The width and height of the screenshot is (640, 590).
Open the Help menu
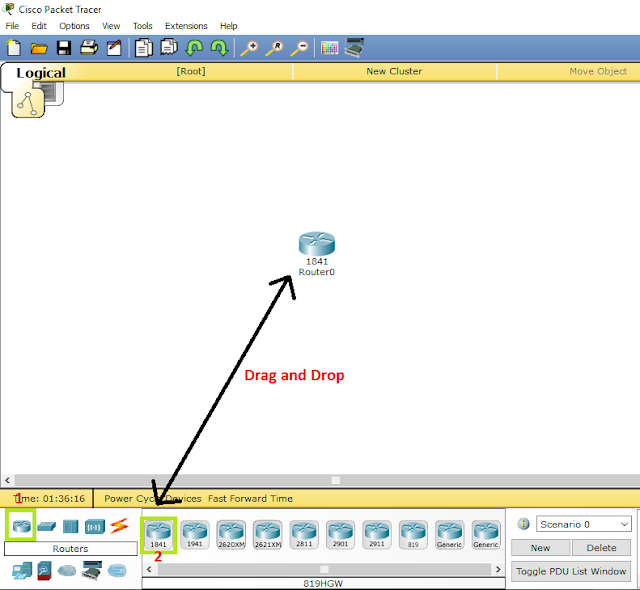click(229, 26)
